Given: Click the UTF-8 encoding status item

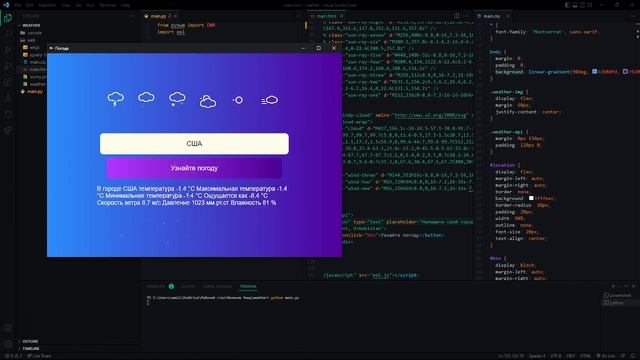Looking at the screenshot, I should coord(556,356).
